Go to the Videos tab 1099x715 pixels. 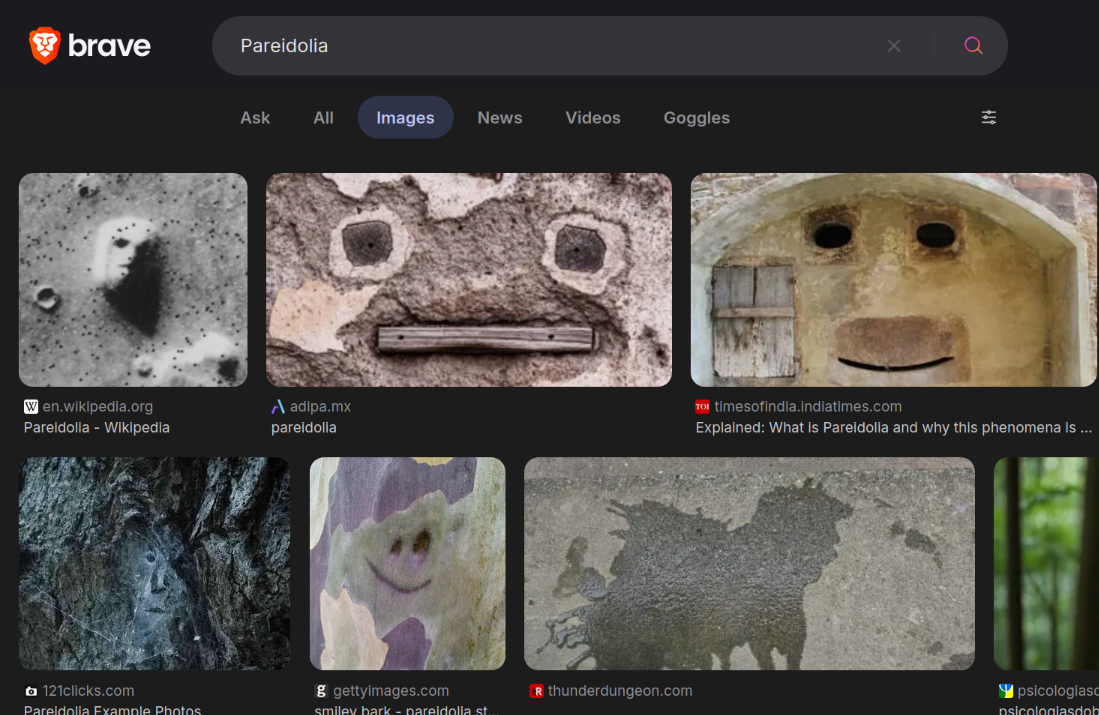pyautogui.click(x=593, y=118)
